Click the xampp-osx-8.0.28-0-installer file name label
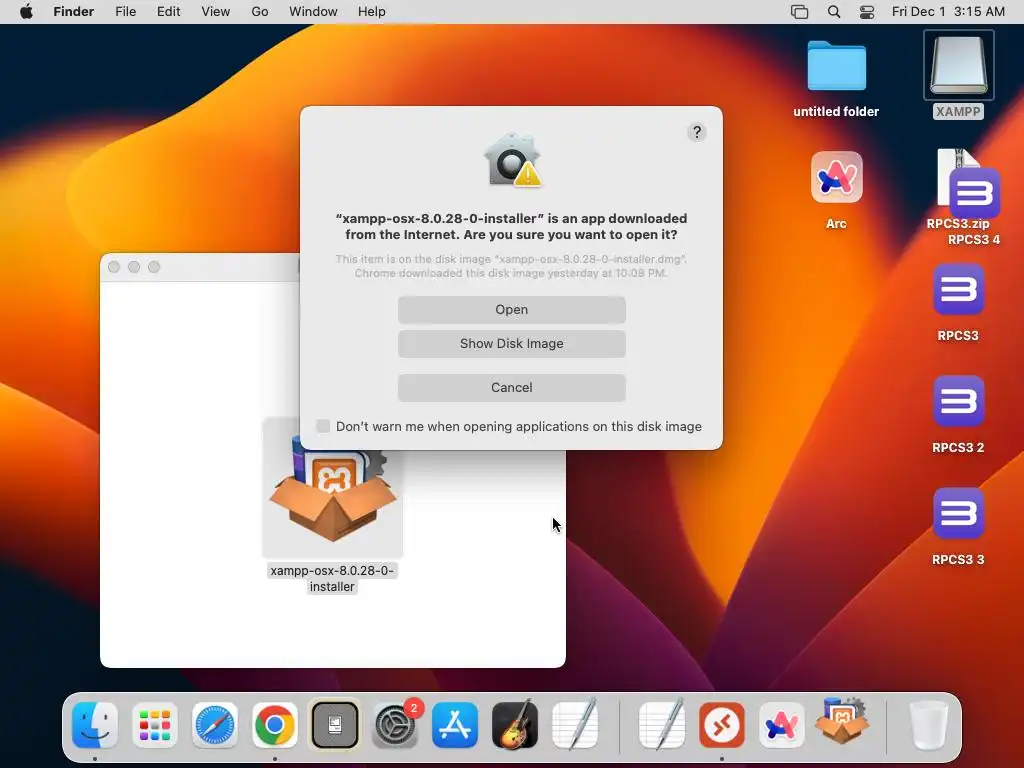This screenshot has width=1024, height=768. [332, 579]
